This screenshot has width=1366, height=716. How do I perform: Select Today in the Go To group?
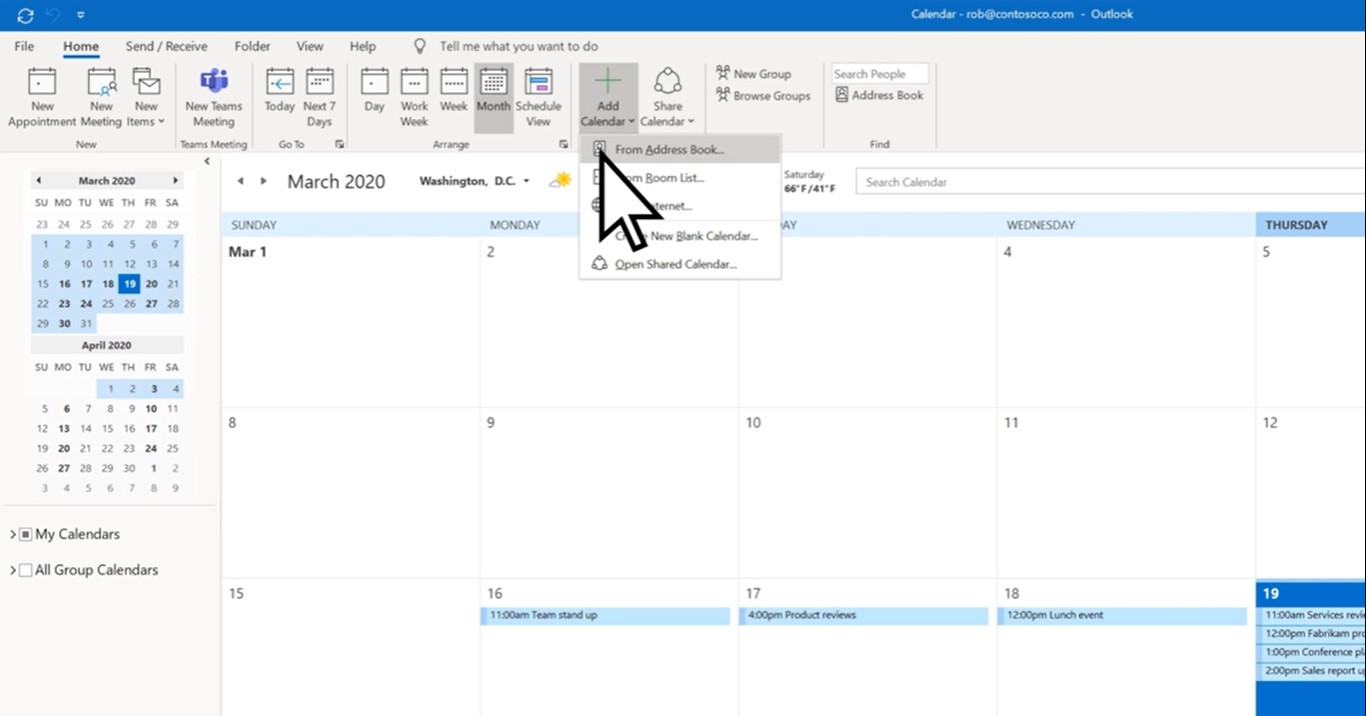pyautogui.click(x=279, y=95)
